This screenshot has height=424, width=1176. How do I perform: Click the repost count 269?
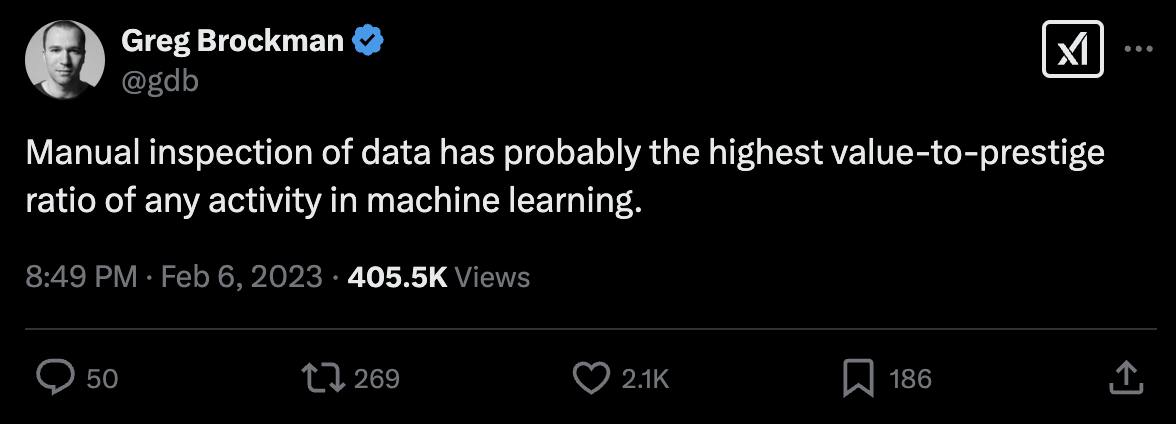(x=377, y=379)
